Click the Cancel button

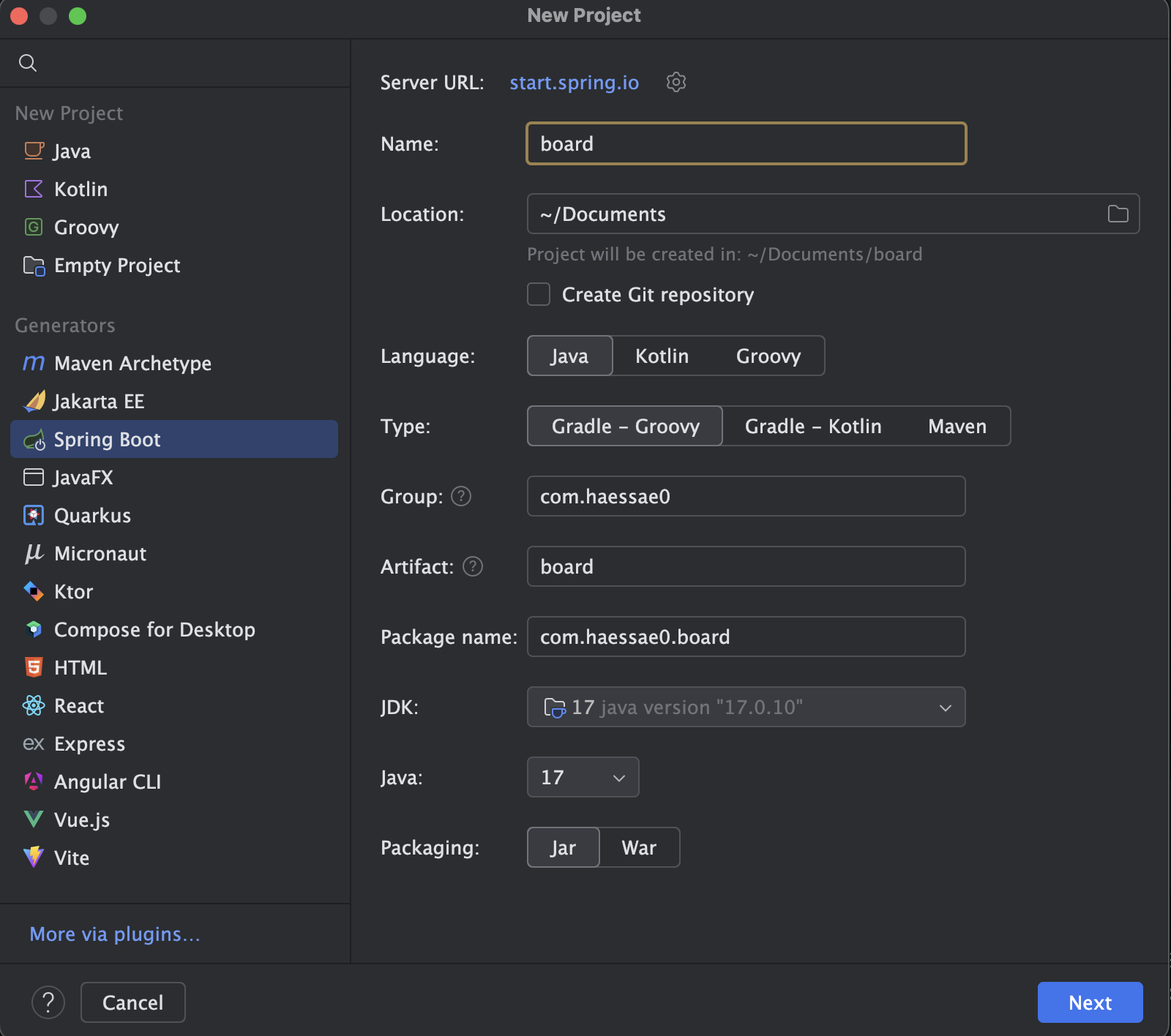(x=133, y=1002)
